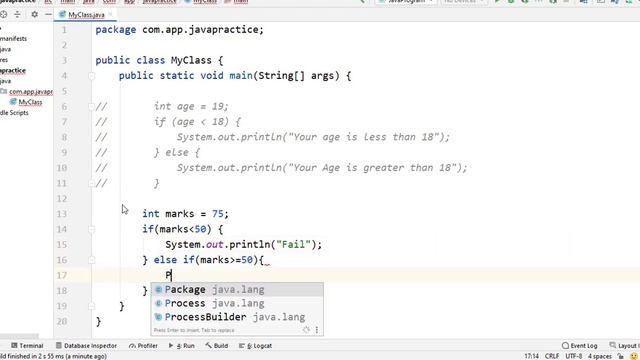Screen dimensions: 640x360
Task: Click the Run play icon in bottom bar
Action: (171, 346)
